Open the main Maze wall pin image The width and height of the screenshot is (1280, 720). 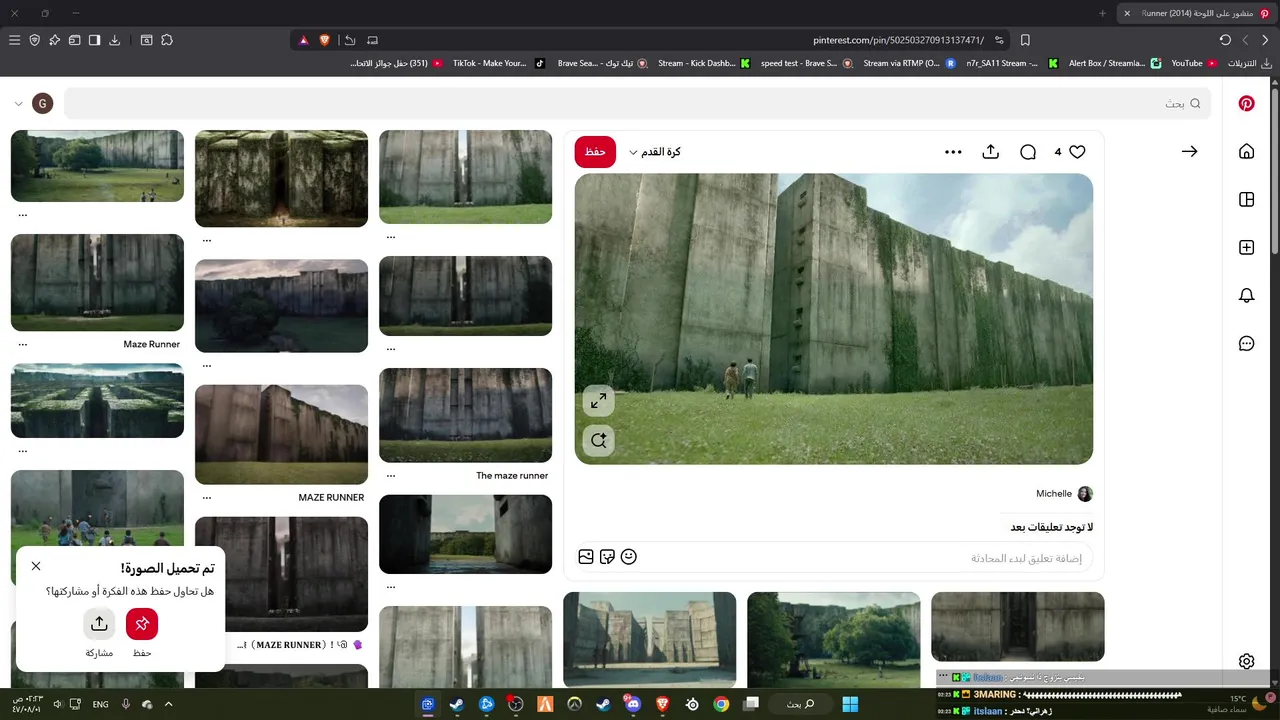point(834,319)
